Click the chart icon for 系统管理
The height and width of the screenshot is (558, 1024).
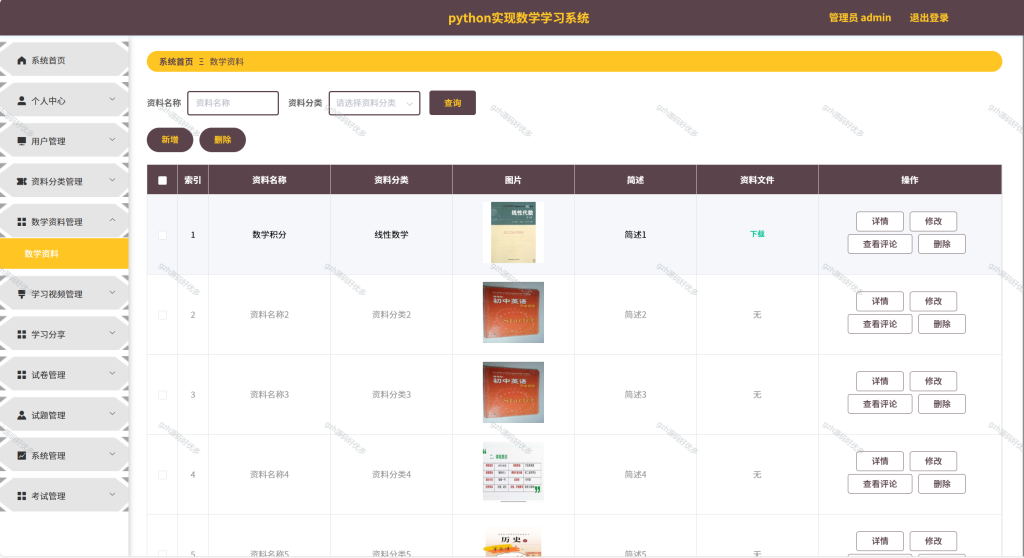coord(22,455)
